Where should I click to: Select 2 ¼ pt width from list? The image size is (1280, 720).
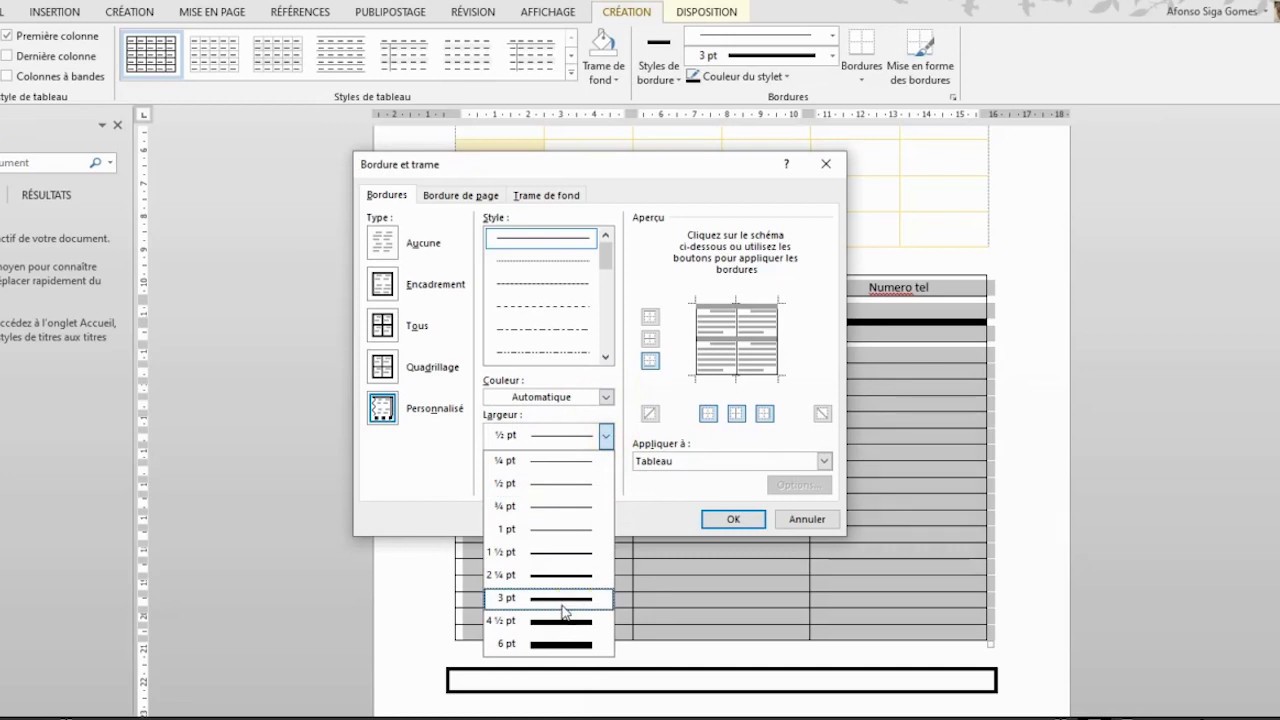(548, 575)
